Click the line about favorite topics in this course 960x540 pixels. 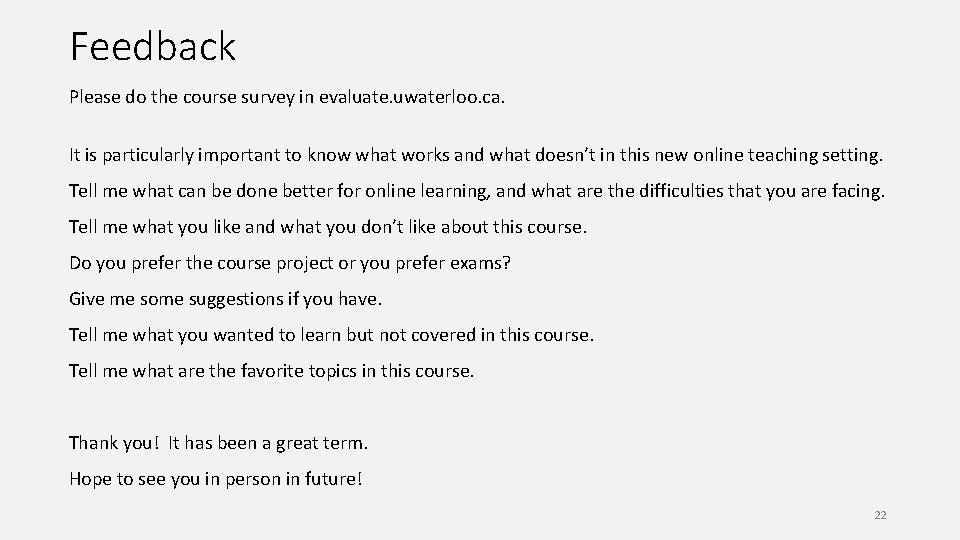(x=272, y=371)
